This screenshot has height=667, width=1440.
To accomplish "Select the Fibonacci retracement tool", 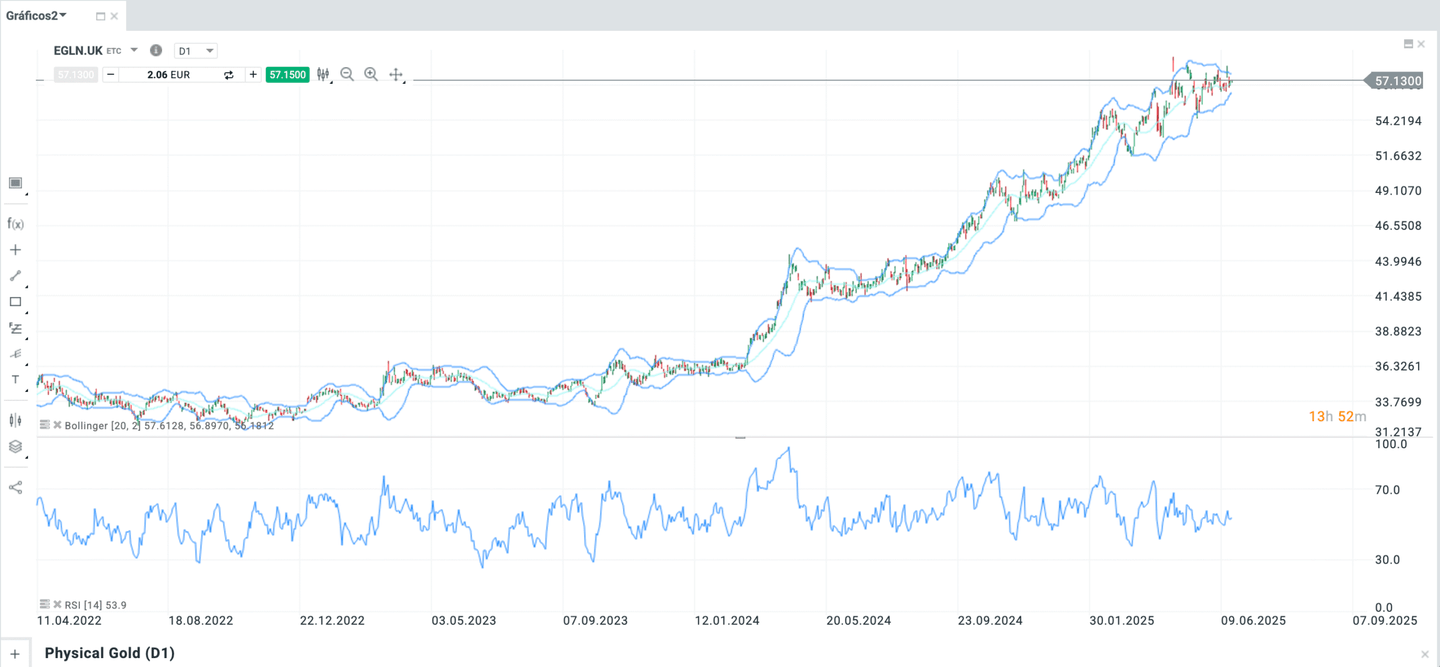I will (x=15, y=328).
